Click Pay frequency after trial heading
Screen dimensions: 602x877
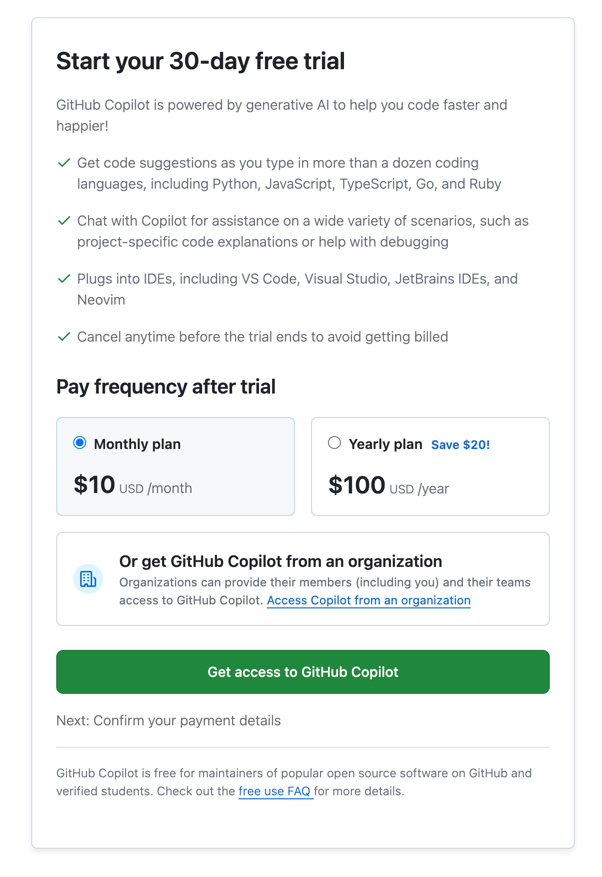pyautogui.click(x=166, y=387)
